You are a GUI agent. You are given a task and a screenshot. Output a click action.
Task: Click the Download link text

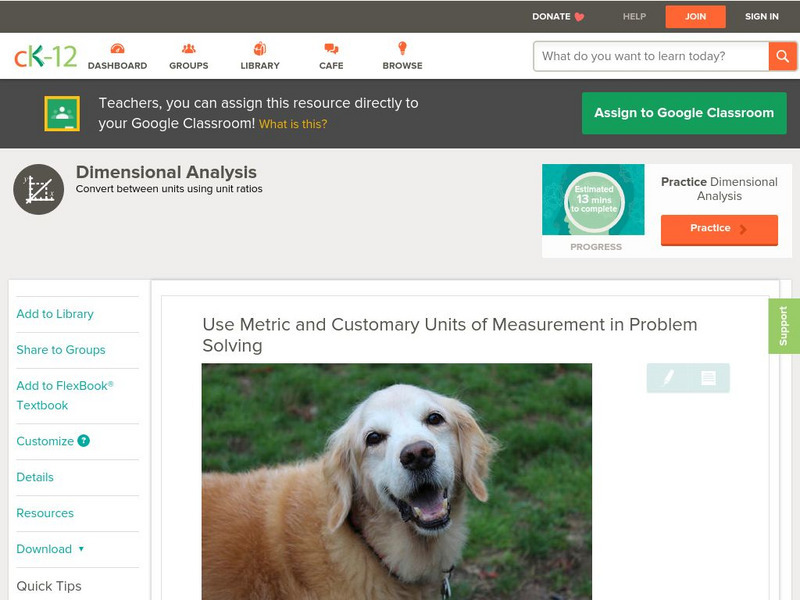[x=44, y=549]
